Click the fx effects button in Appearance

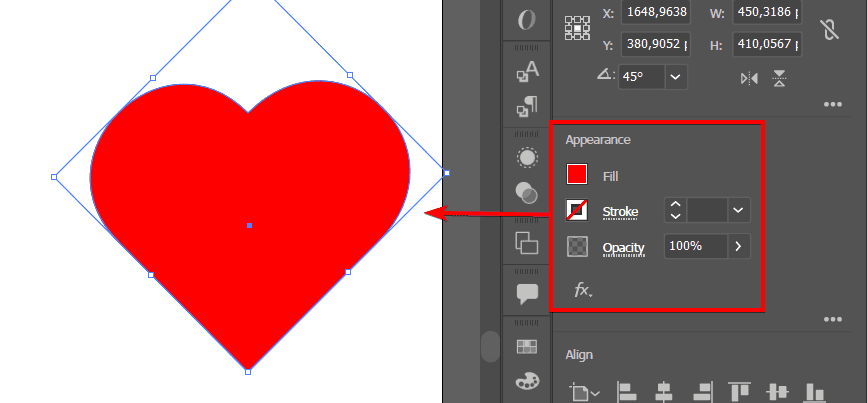click(582, 290)
